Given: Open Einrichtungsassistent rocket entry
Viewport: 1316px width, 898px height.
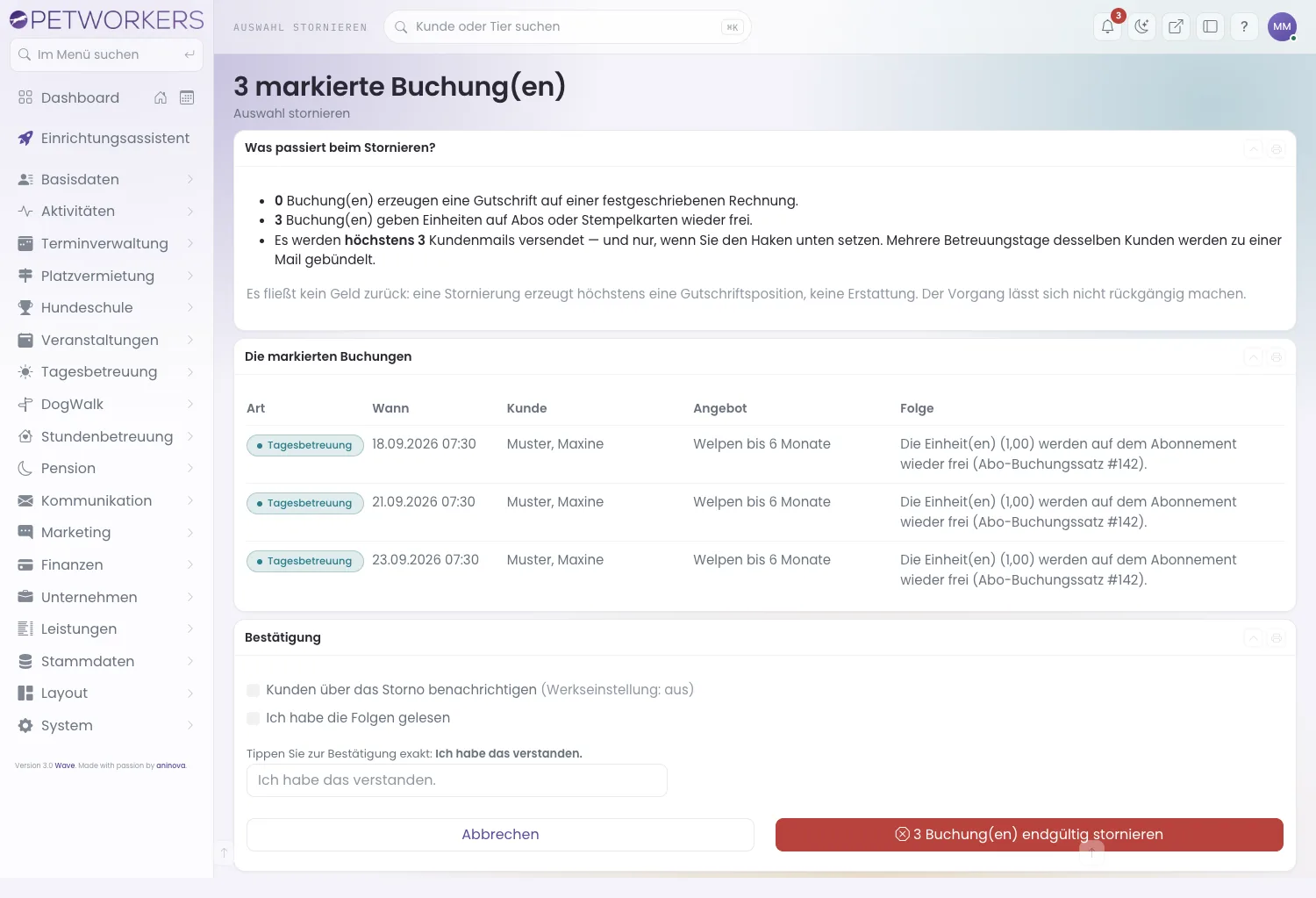Looking at the screenshot, I should [106, 138].
